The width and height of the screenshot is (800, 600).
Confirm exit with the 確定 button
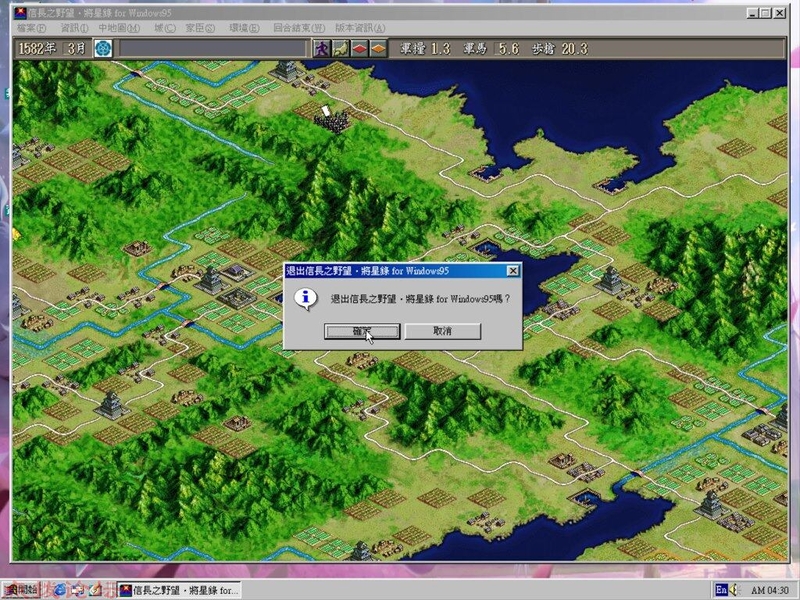362,331
